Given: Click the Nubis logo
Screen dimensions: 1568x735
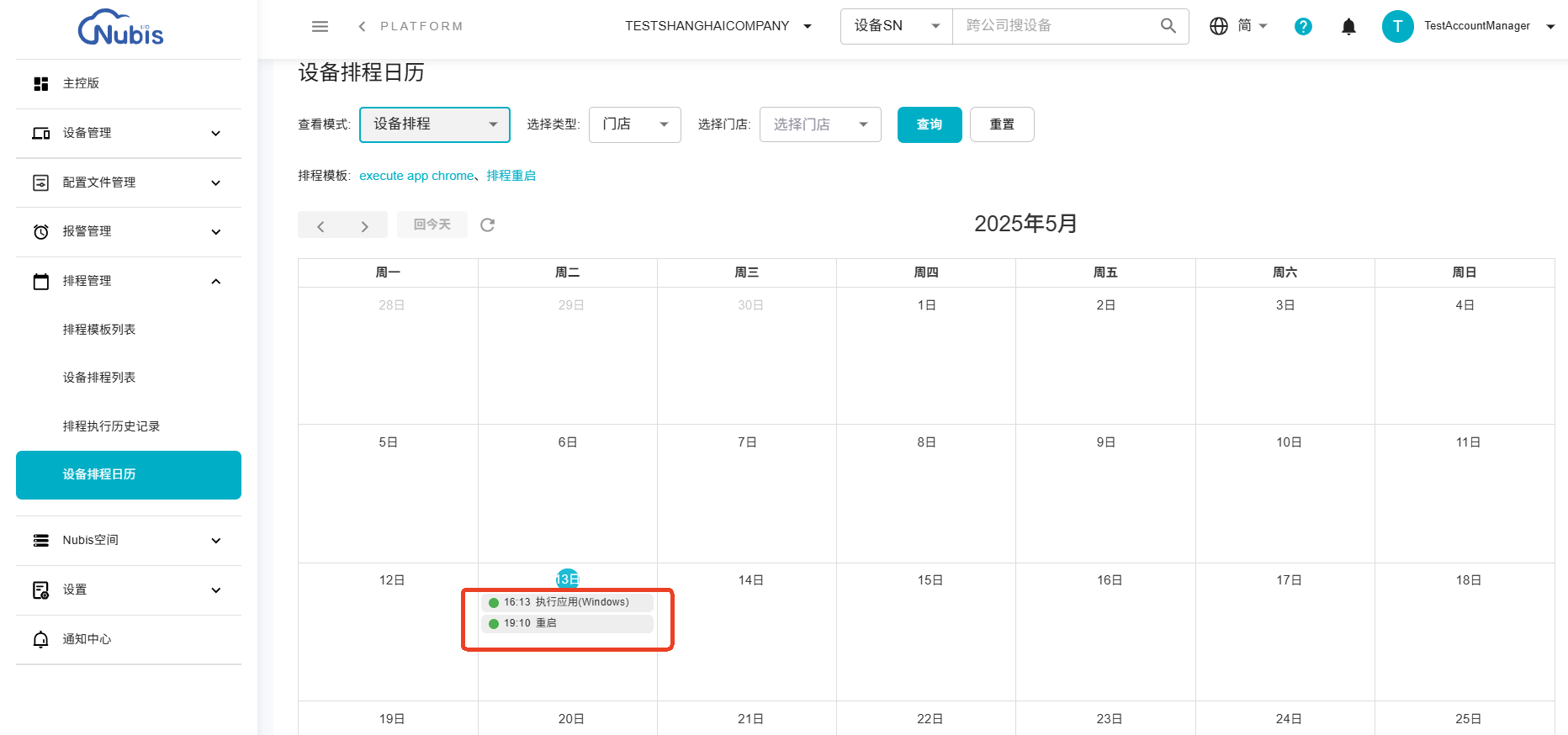Looking at the screenshot, I should [x=120, y=28].
